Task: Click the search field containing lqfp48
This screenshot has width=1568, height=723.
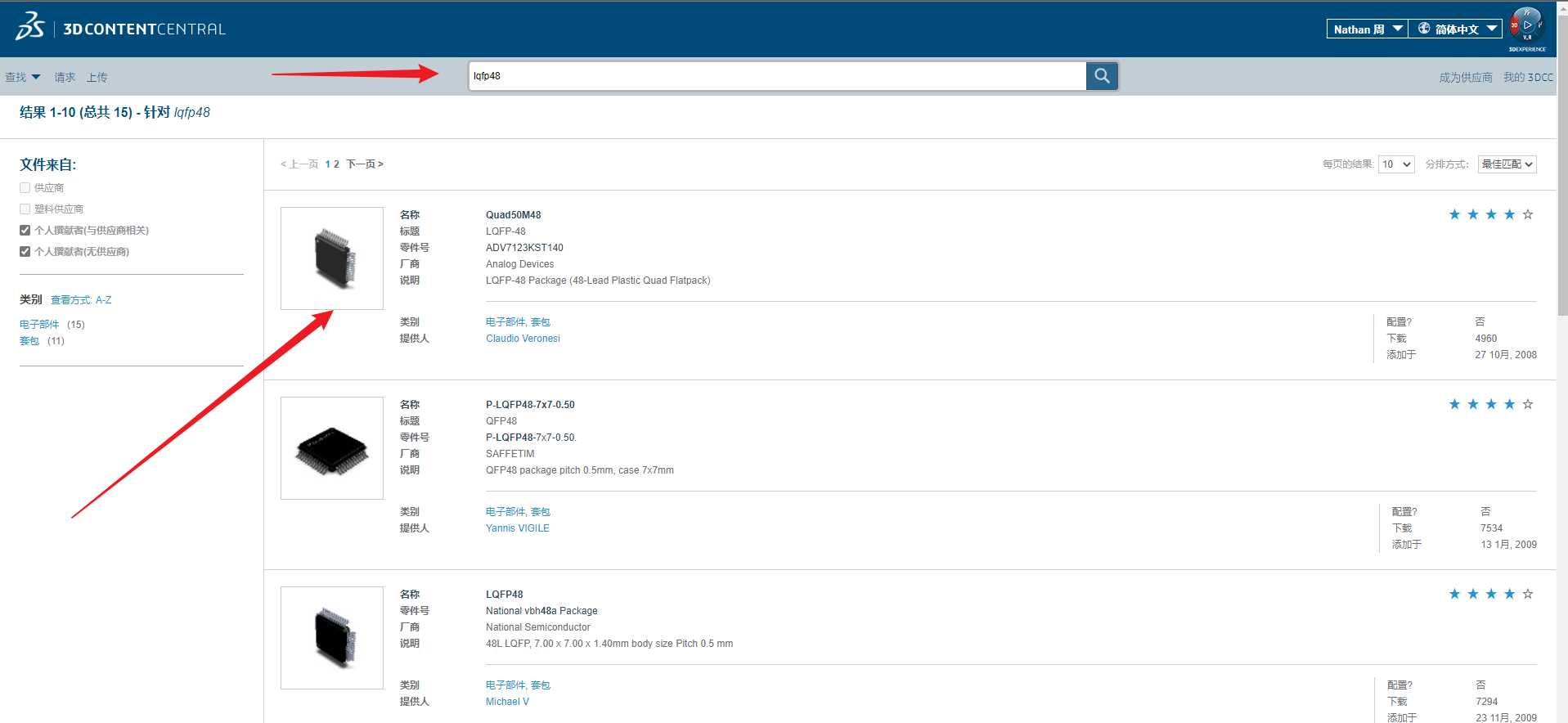Action: 777,76
